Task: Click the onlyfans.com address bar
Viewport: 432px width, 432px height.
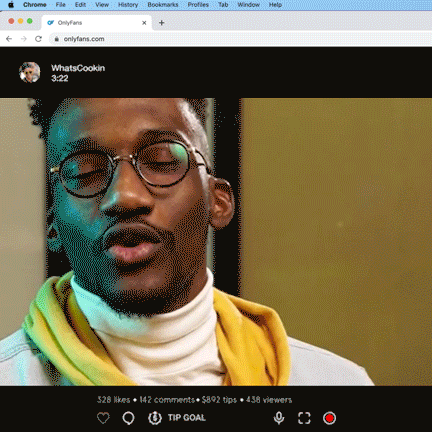Action: click(x=240, y=39)
